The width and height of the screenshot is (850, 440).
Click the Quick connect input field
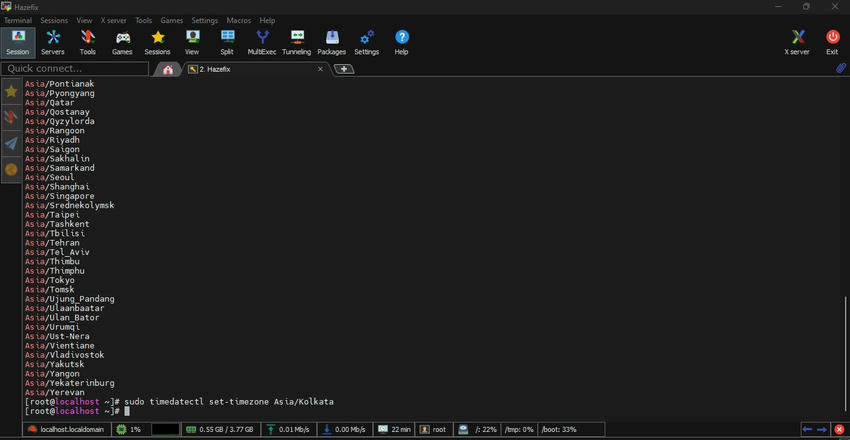75,69
